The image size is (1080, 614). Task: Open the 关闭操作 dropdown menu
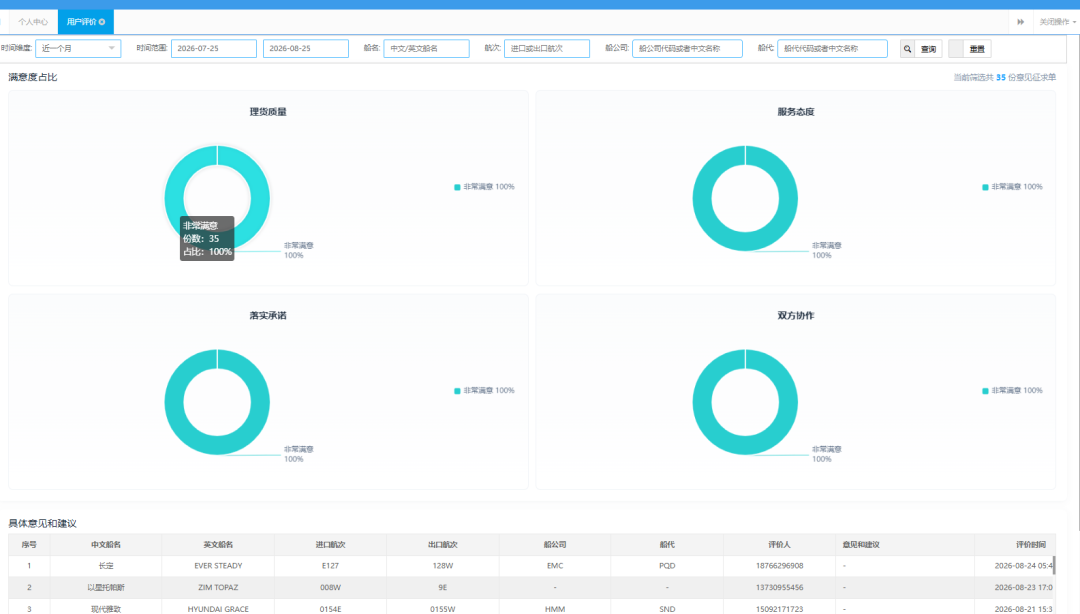1057,22
